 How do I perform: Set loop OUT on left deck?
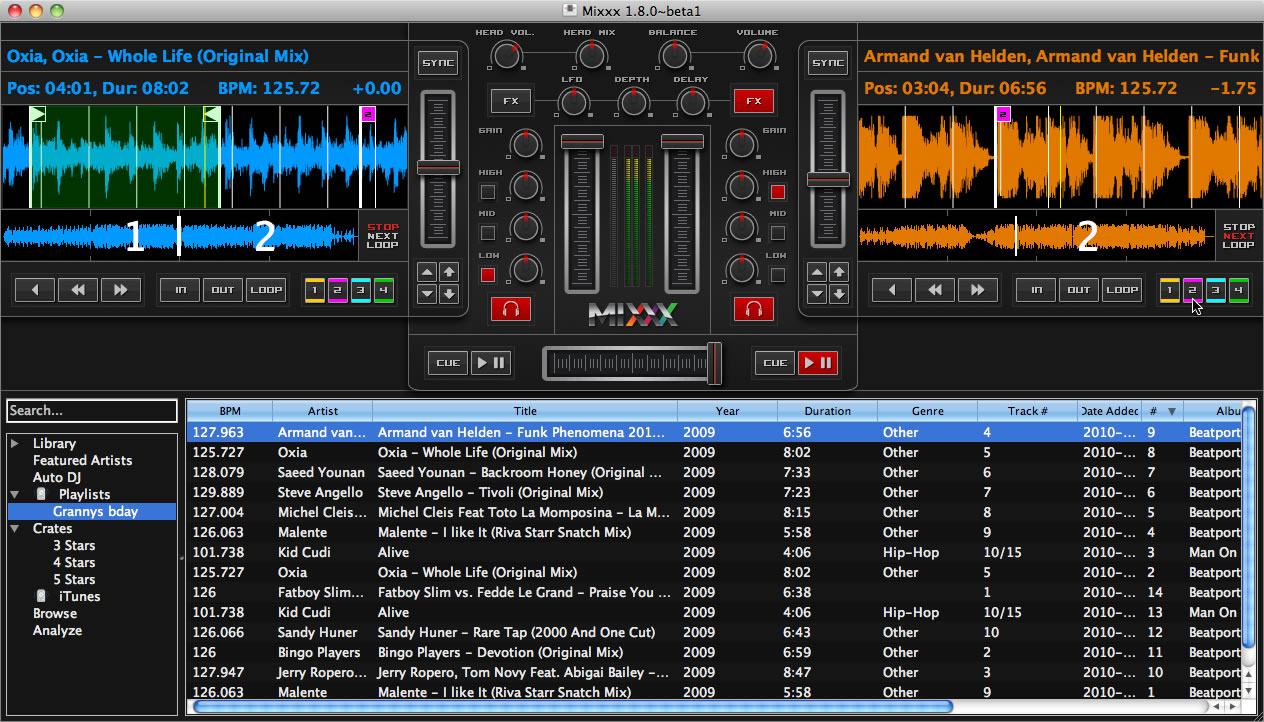(x=223, y=290)
